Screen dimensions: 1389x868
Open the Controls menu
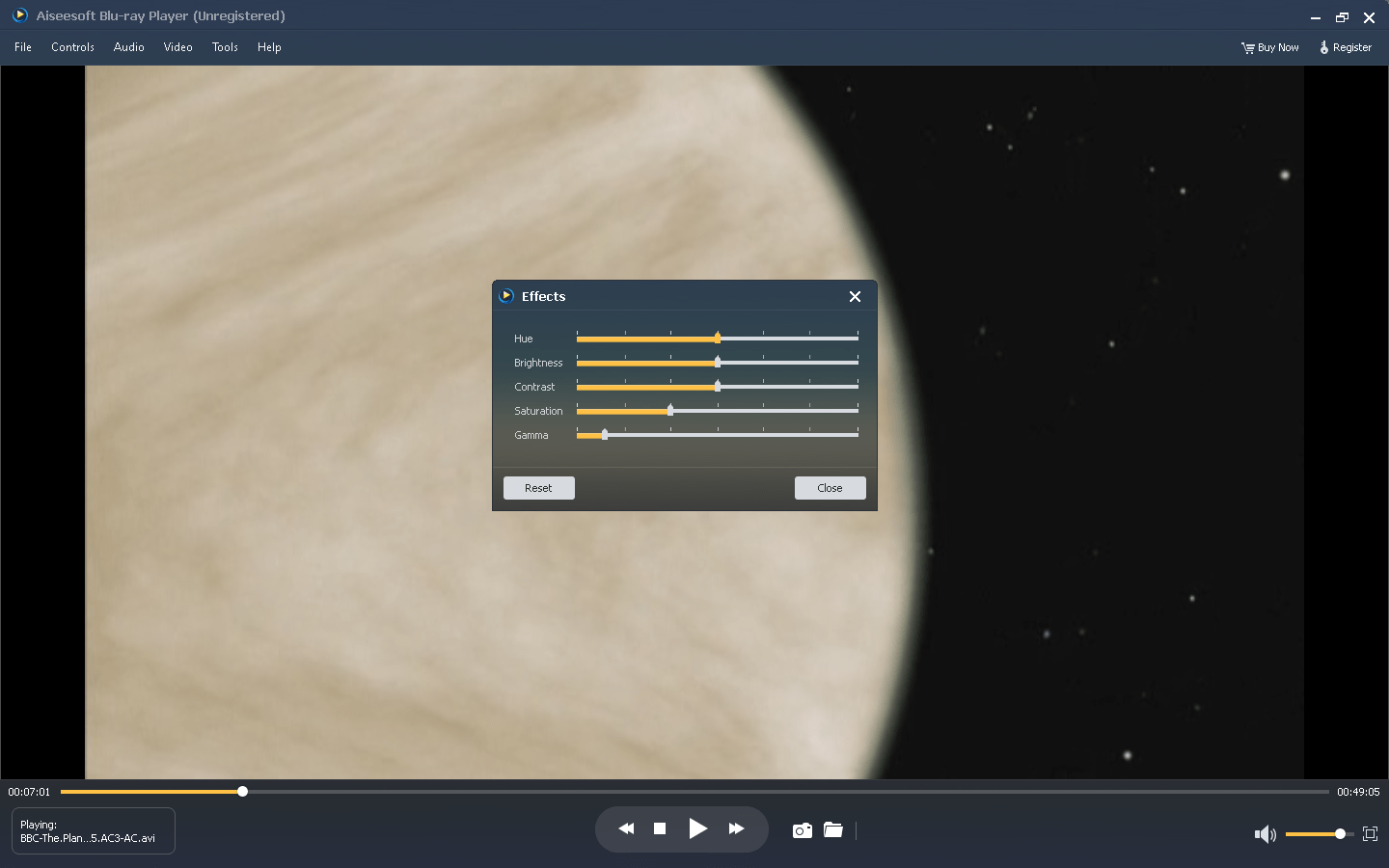coord(72,47)
